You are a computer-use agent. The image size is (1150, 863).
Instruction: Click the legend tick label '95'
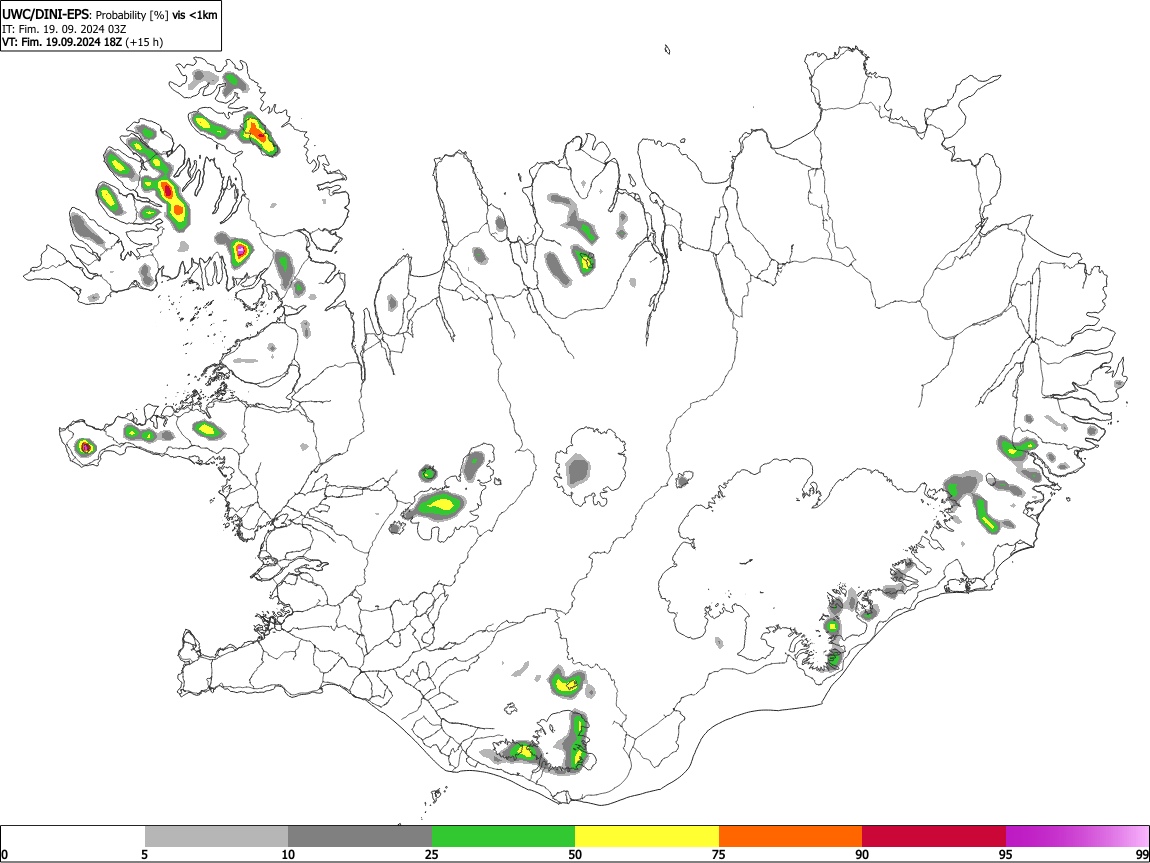coord(1006,854)
